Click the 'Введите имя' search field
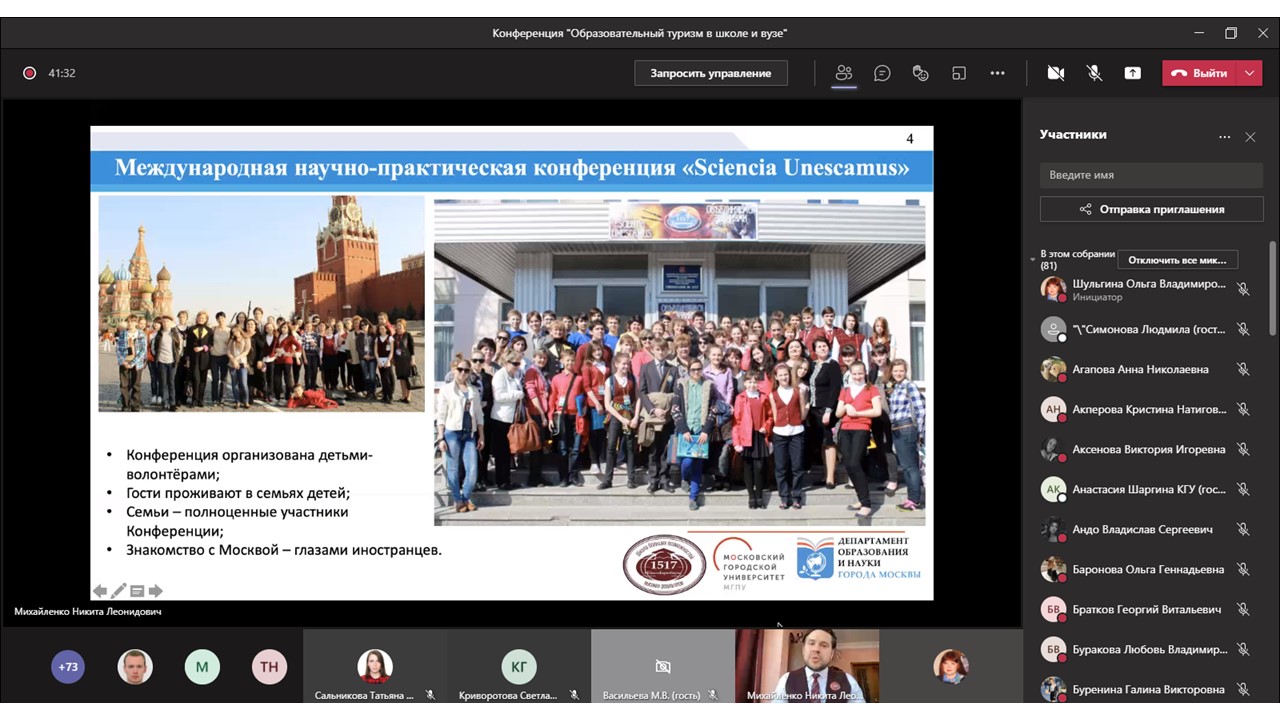 click(x=1151, y=174)
